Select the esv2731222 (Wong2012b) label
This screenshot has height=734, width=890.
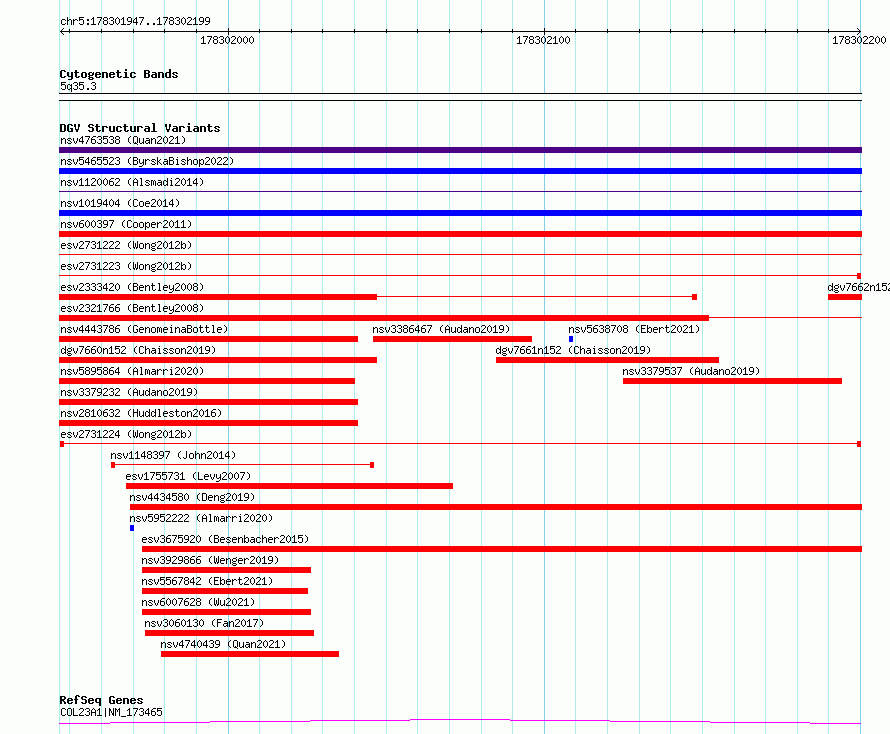(x=126, y=245)
